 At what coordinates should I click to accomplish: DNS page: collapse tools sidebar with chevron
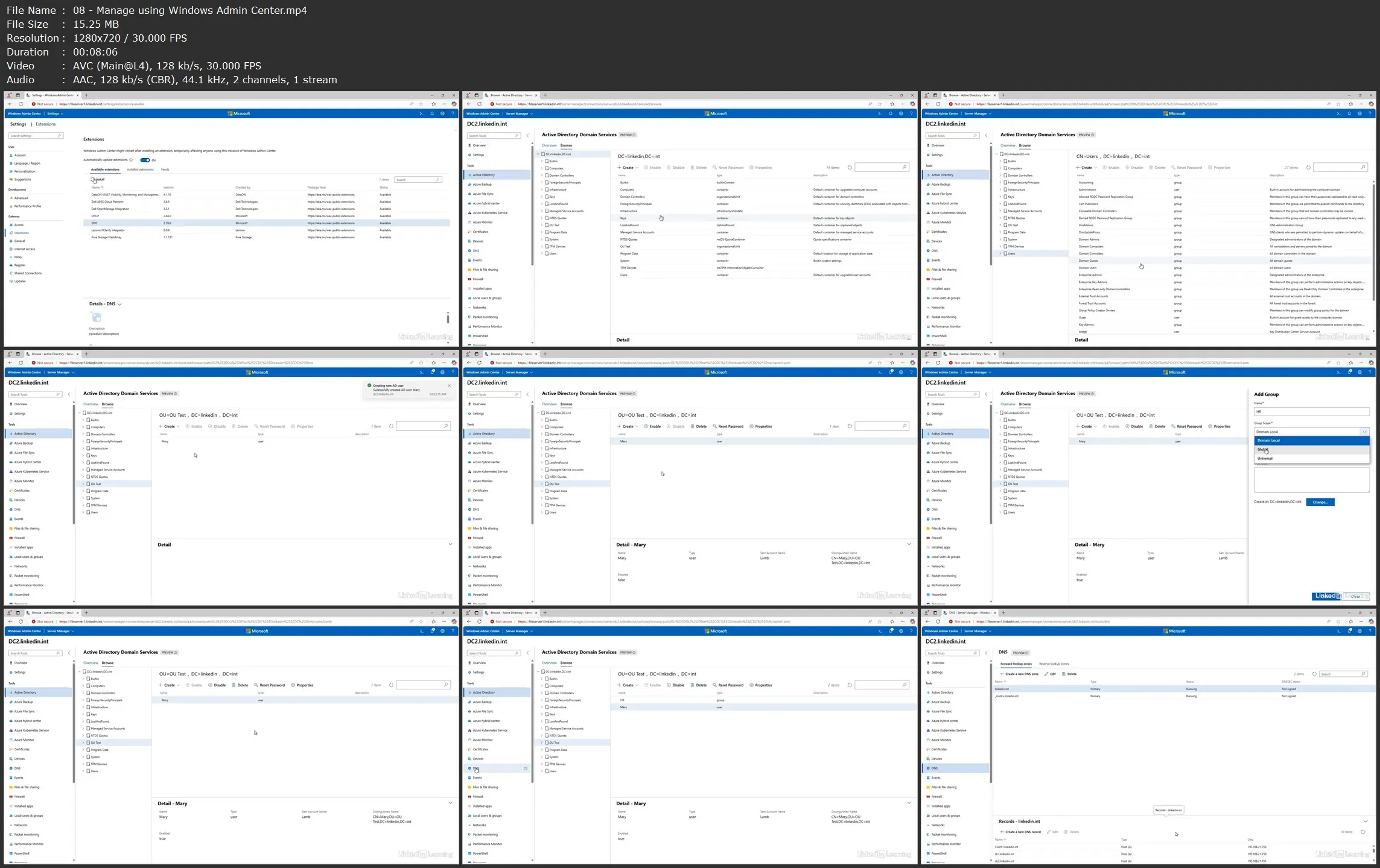pyautogui.click(x=986, y=653)
